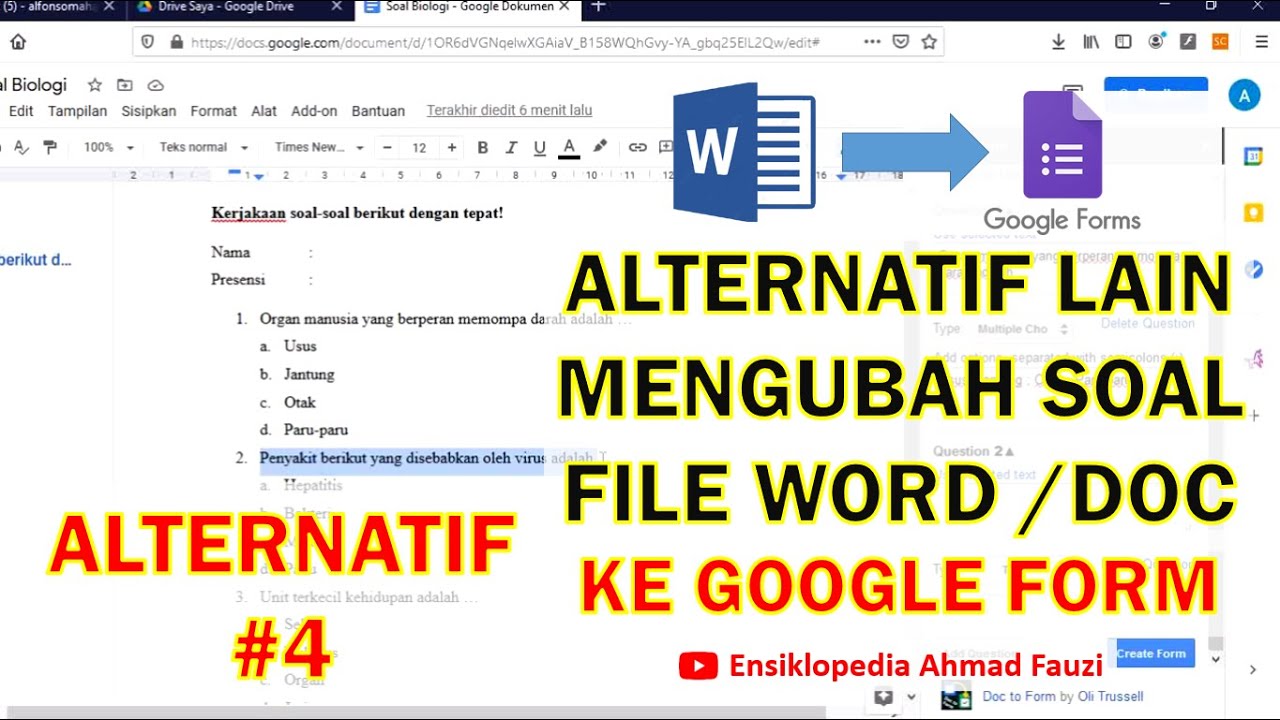Open Google account avatar A

click(1244, 96)
